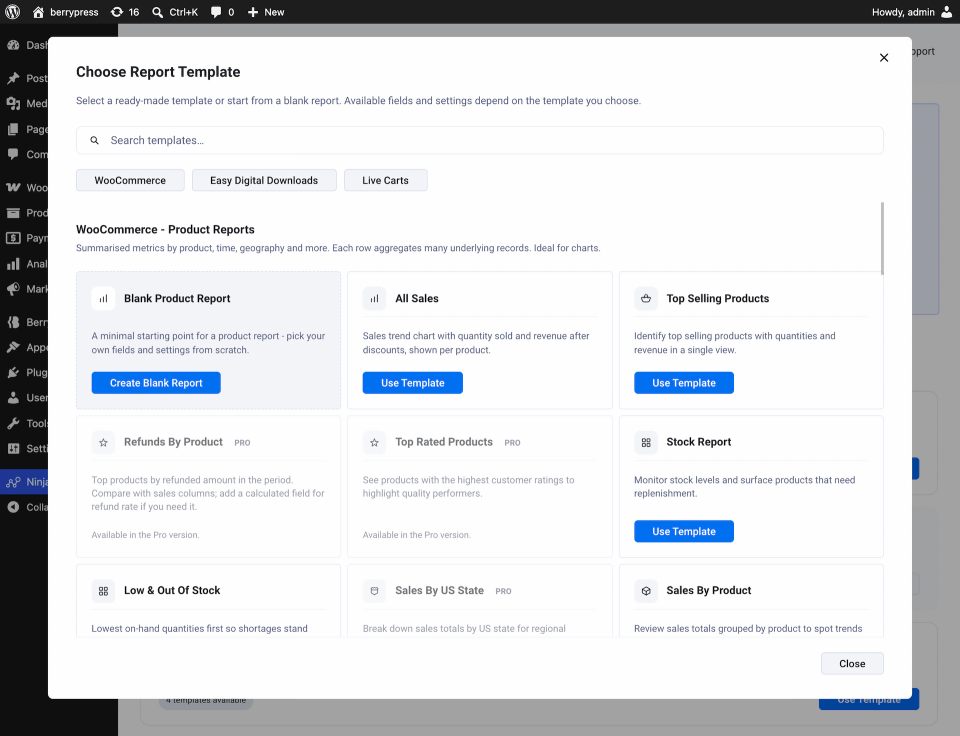Open Payments dollar icon in sidebar
The width and height of the screenshot is (960, 736).
point(13,238)
